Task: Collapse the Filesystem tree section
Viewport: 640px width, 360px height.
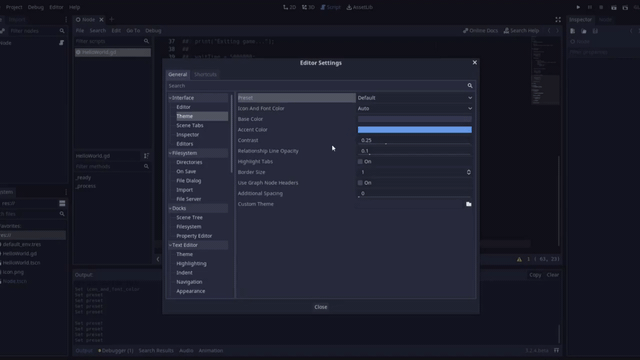Action: (170, 153)
